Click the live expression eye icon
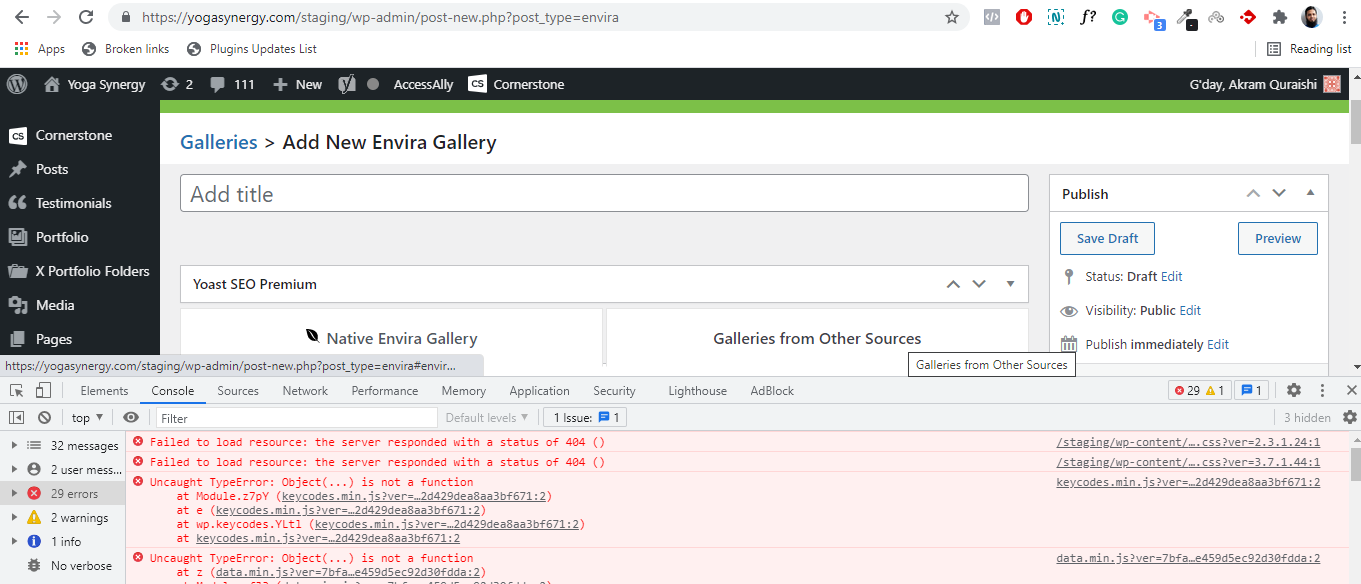 pos(131,418)
